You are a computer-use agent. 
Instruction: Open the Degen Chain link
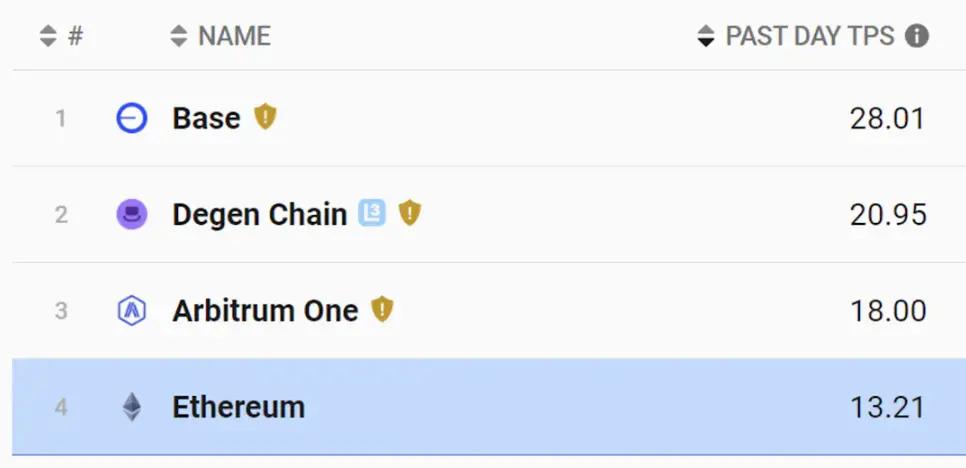(x=259, y=214)
